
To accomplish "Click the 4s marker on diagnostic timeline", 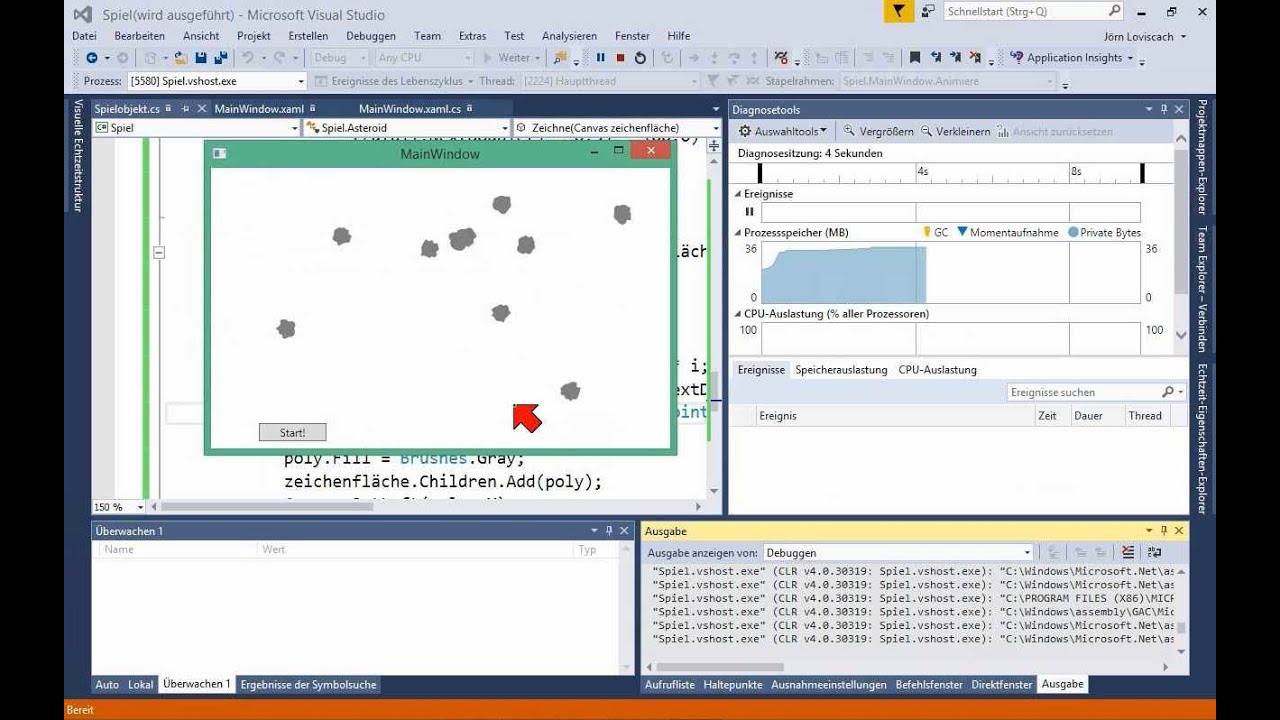I will click(x=923, y=172).
